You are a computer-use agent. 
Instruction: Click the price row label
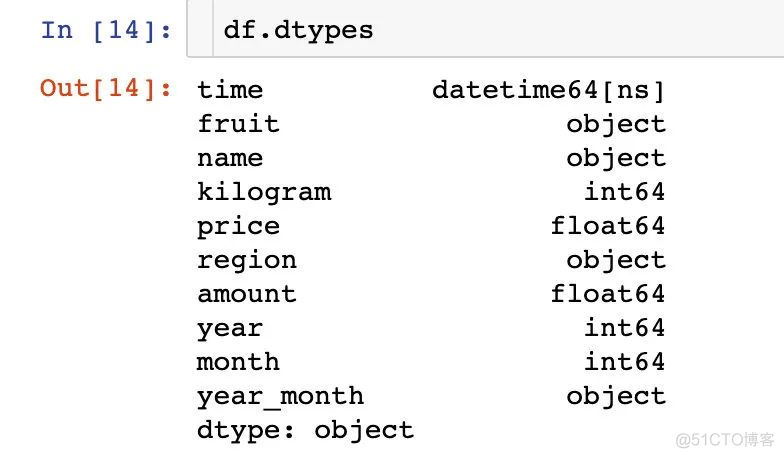pos(238,227)
